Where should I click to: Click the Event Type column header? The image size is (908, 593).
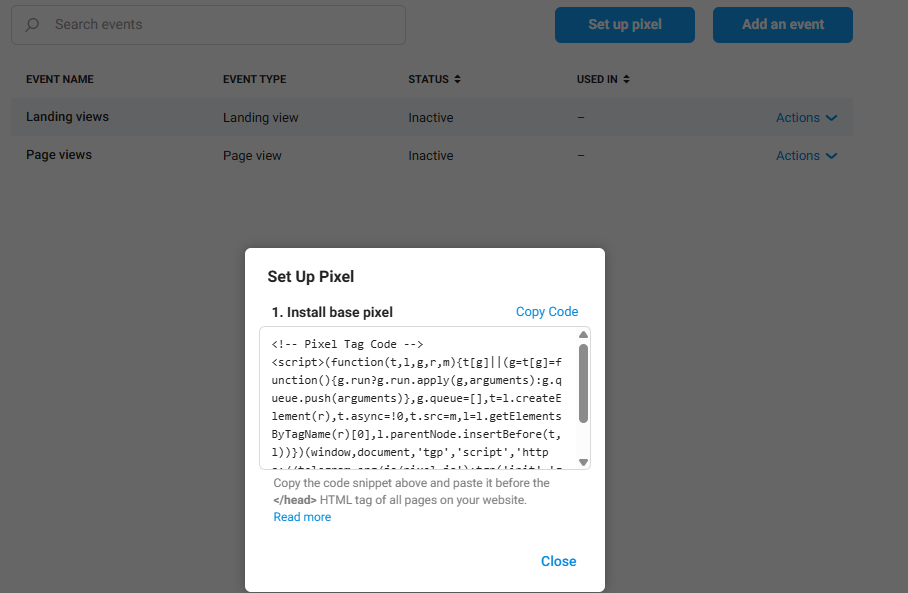pyautogui.click(x=254, y=79)
